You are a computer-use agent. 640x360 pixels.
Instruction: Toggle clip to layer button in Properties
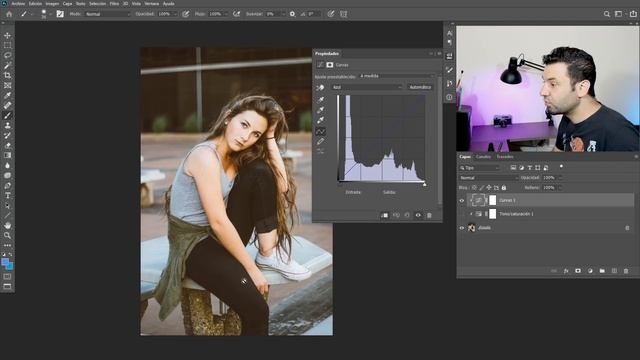coord(384,215)
